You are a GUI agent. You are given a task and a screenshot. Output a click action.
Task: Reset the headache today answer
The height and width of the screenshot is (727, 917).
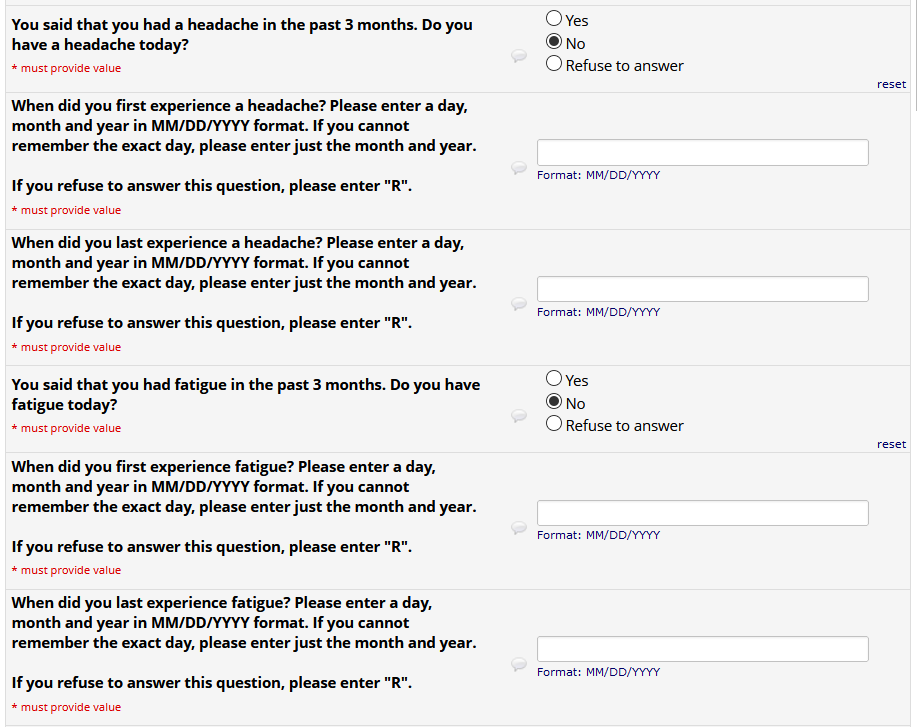point(891,84)
